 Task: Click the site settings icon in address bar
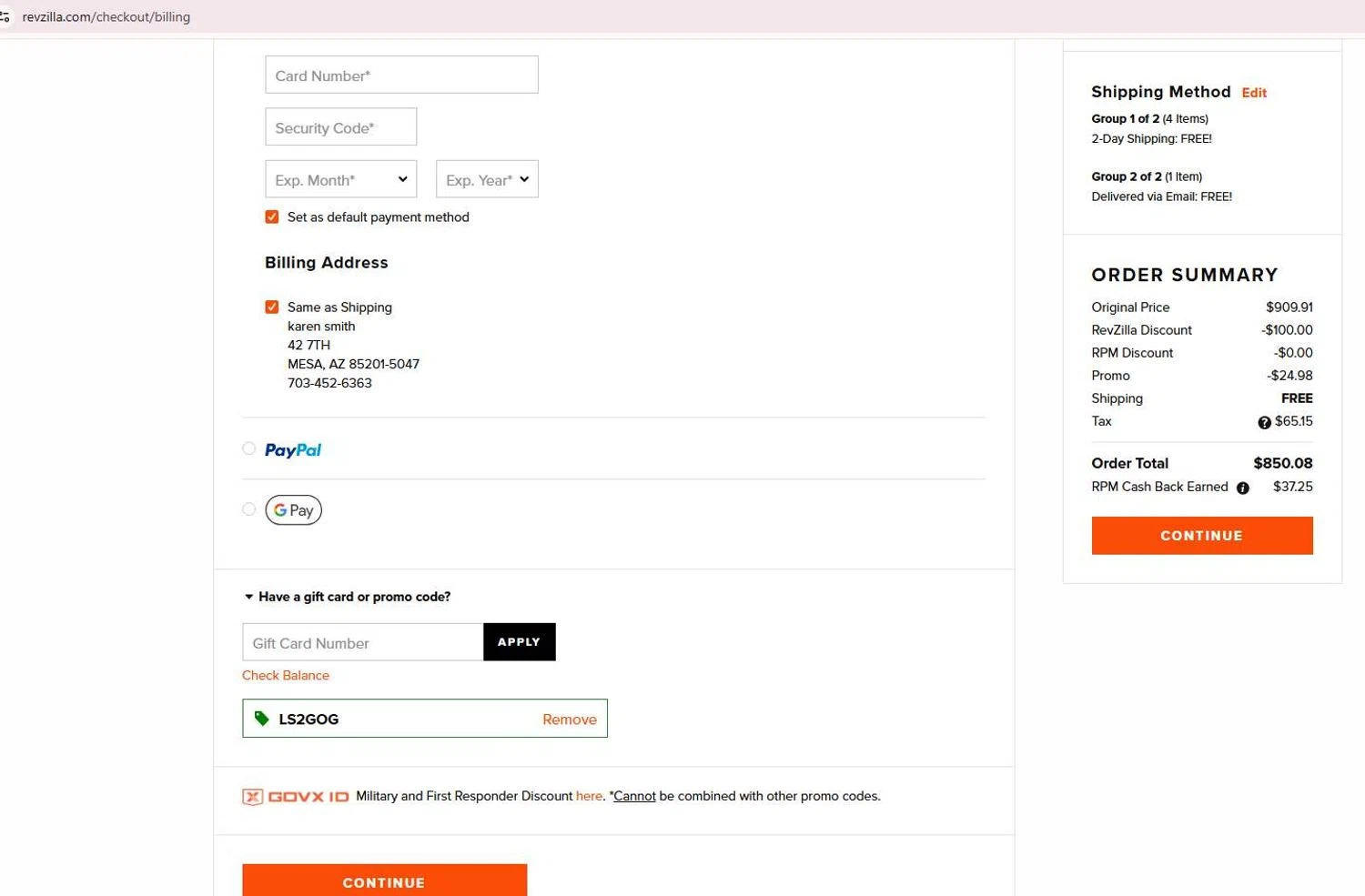tap(5, 16)
